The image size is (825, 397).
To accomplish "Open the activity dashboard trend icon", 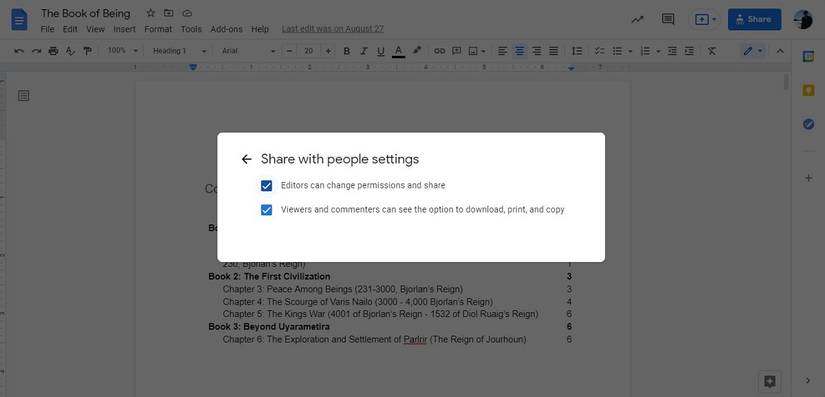I will pos(638,19).
